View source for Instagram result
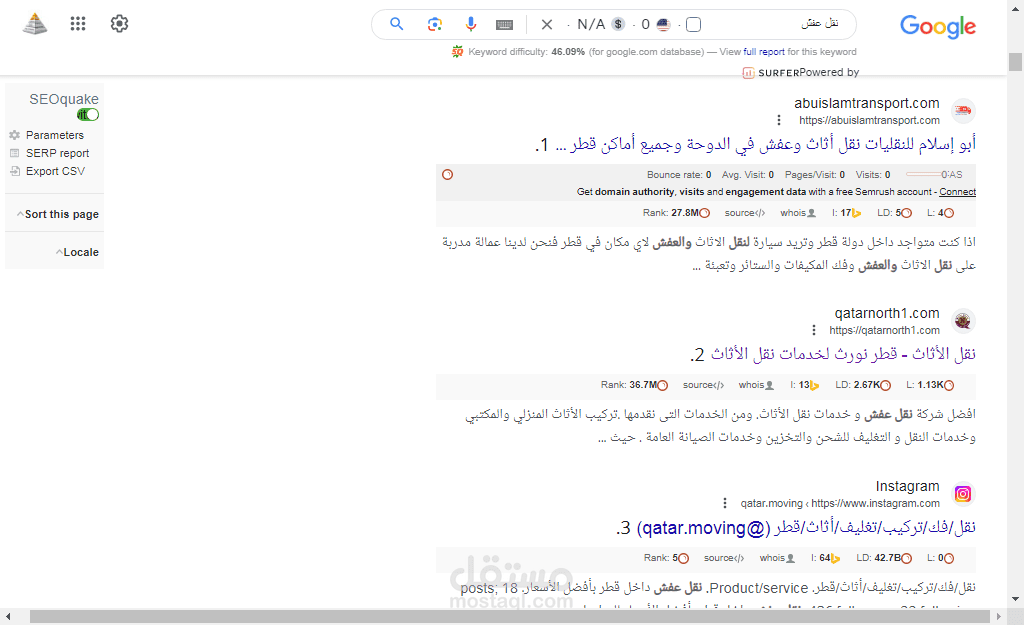 click(724, 558)
